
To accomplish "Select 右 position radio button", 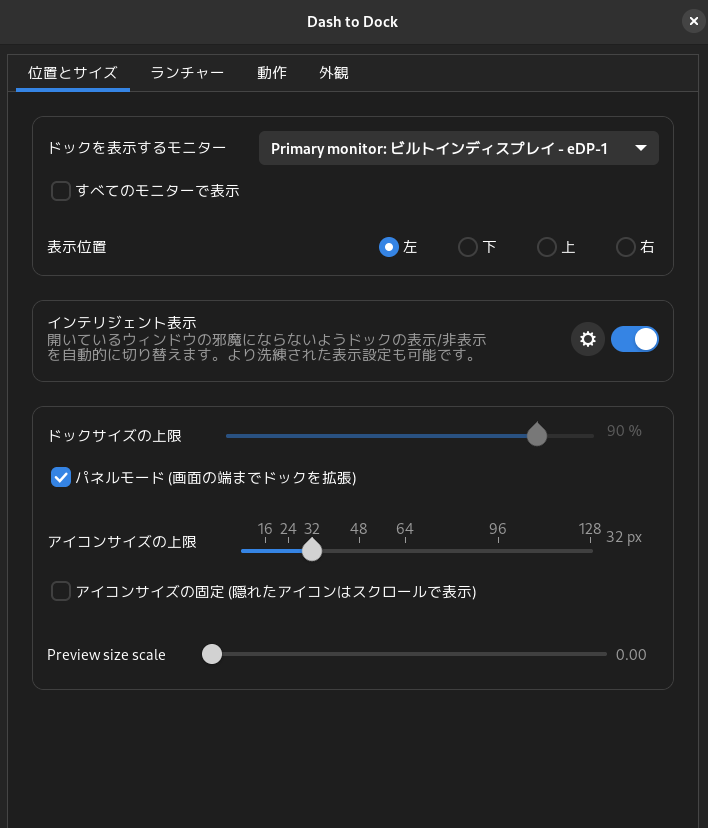I will 626,247.
